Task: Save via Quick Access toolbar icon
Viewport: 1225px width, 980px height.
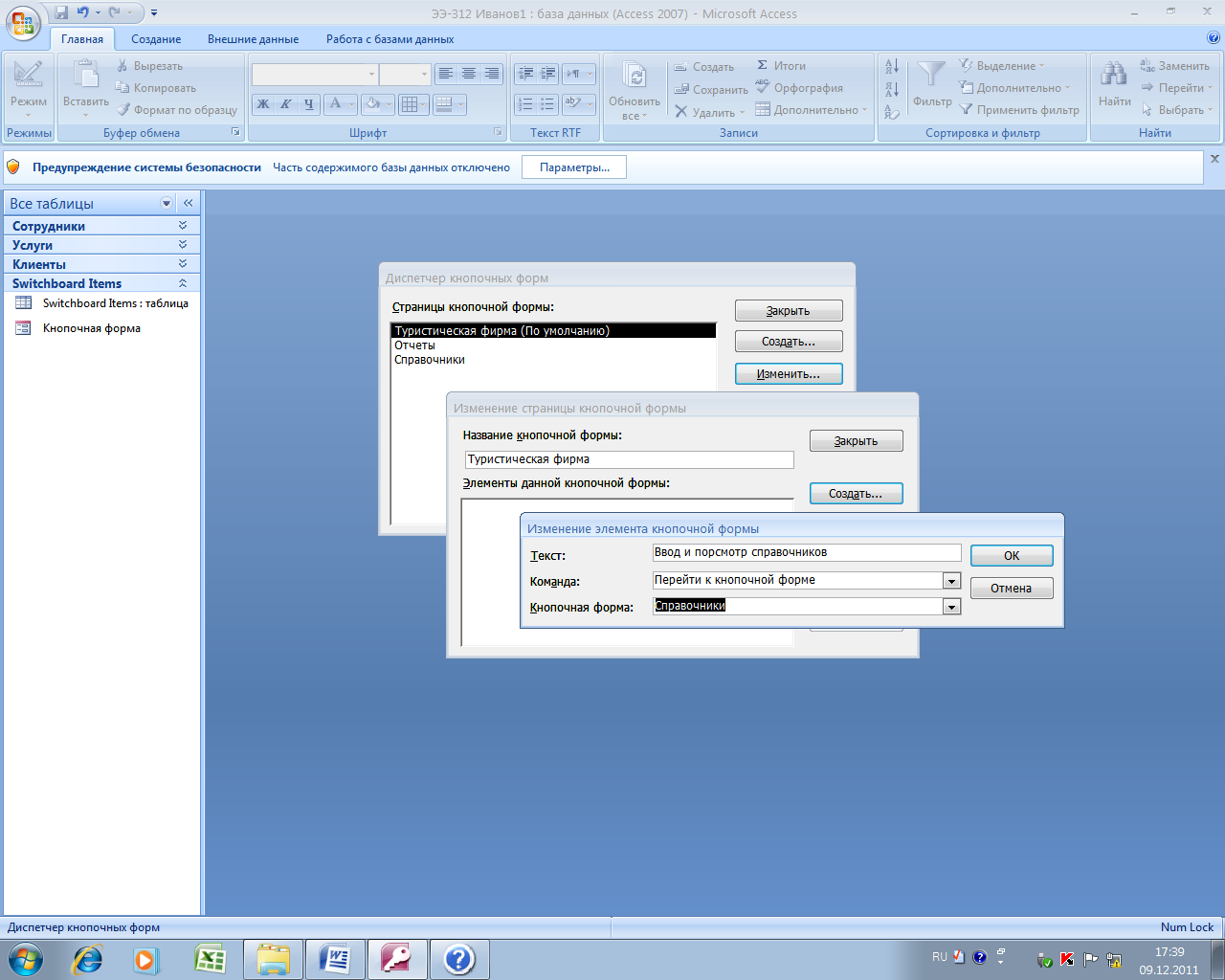Action: point(61,13)
